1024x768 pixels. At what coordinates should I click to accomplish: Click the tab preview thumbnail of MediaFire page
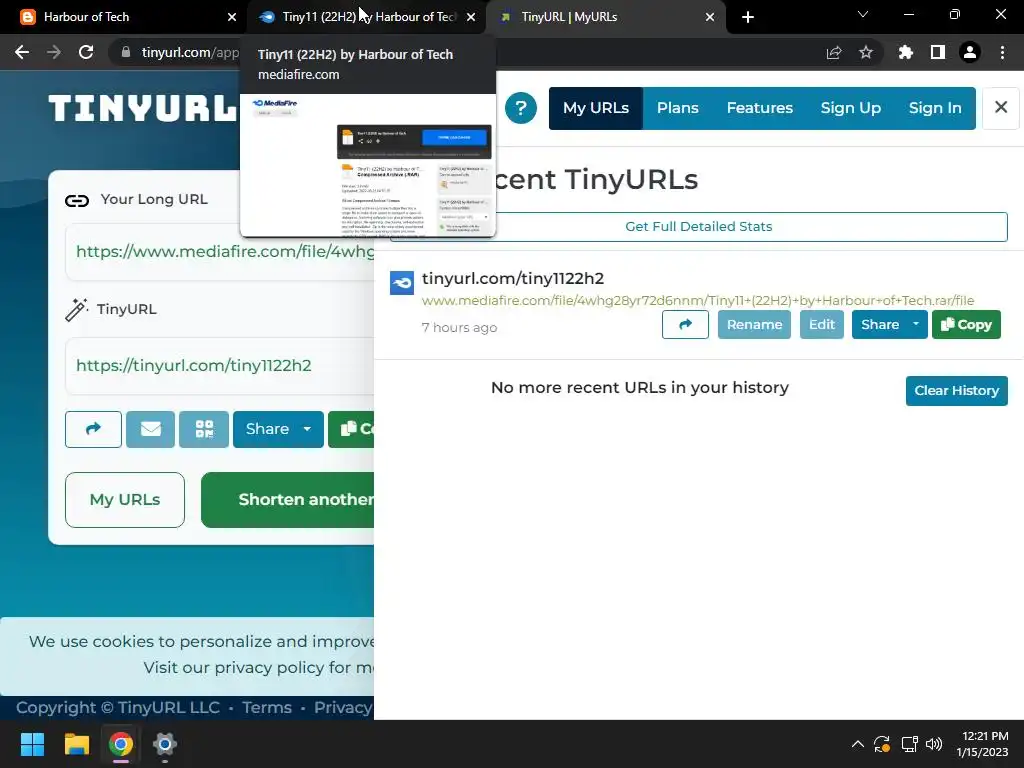tap(368, 165)
